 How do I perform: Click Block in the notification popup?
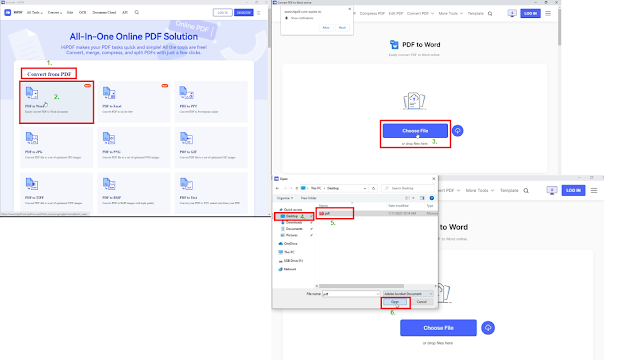click(x=342, y=27)
